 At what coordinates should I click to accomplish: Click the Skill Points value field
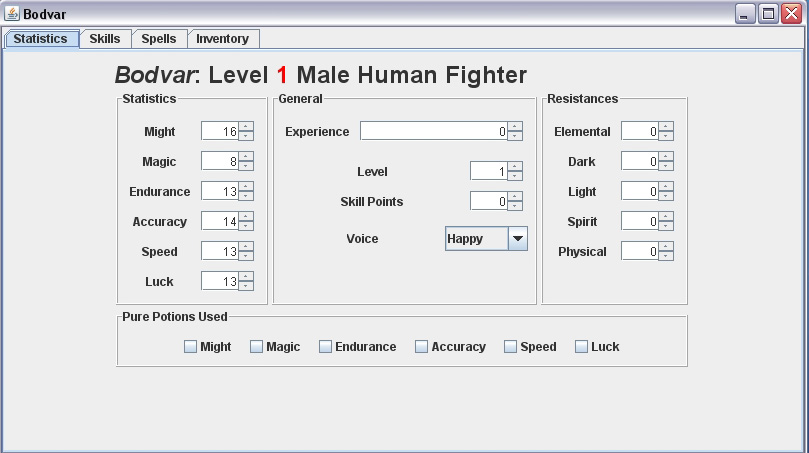[489, 201]
